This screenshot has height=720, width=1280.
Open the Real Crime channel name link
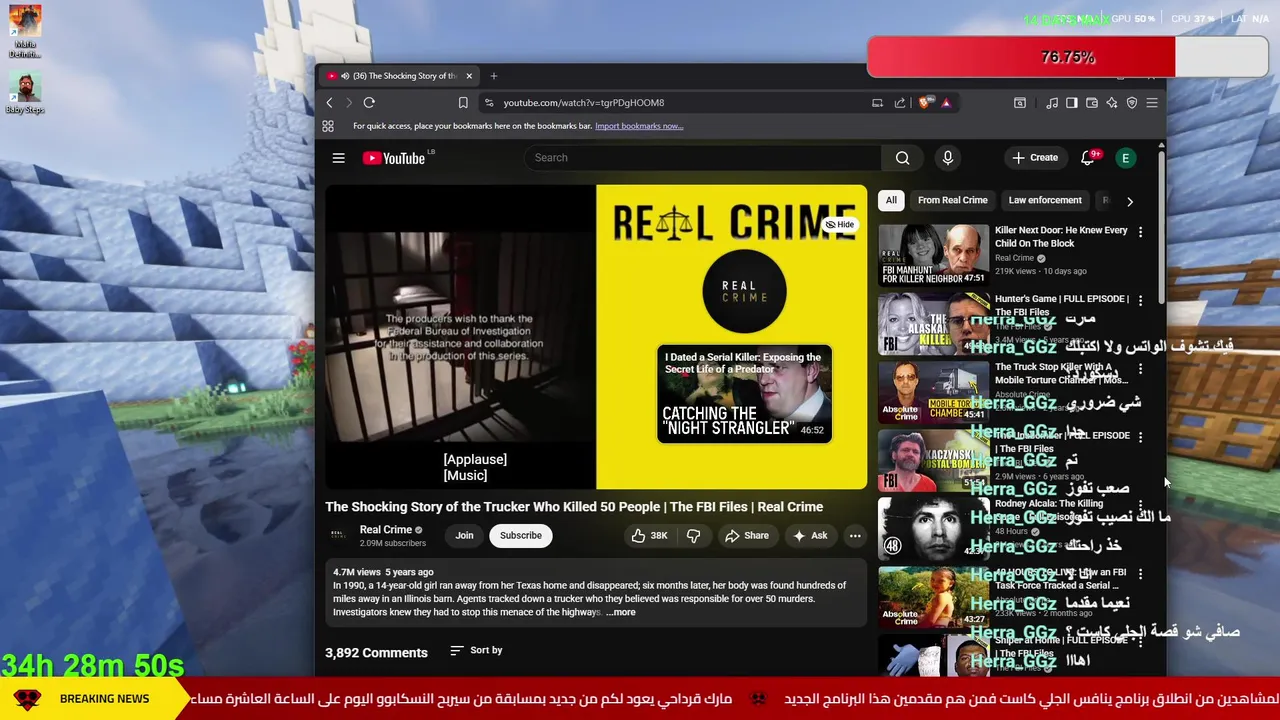coord(386,530)
